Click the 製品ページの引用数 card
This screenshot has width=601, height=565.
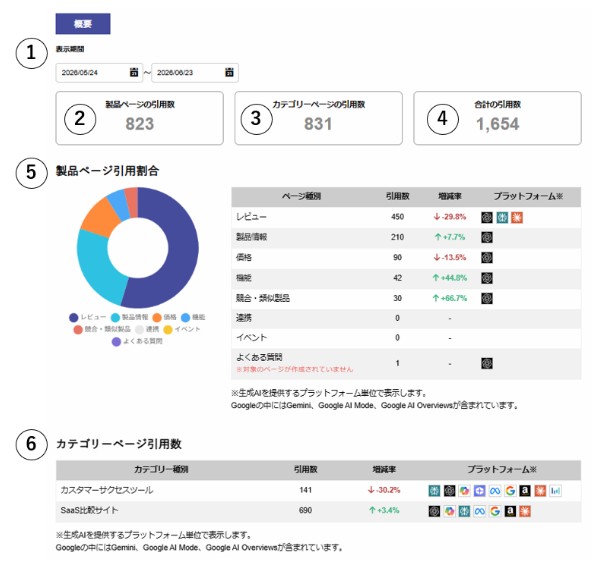click(140, 118)
